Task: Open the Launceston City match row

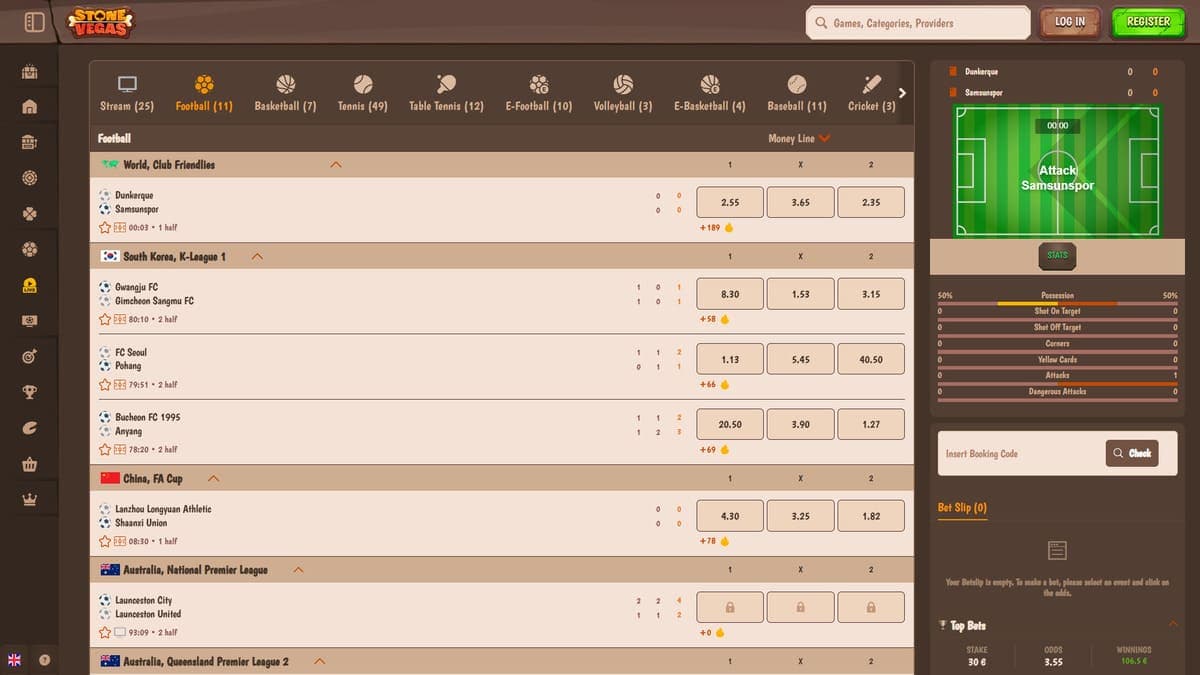Action: pyautogui.click(x=501, y=614)
